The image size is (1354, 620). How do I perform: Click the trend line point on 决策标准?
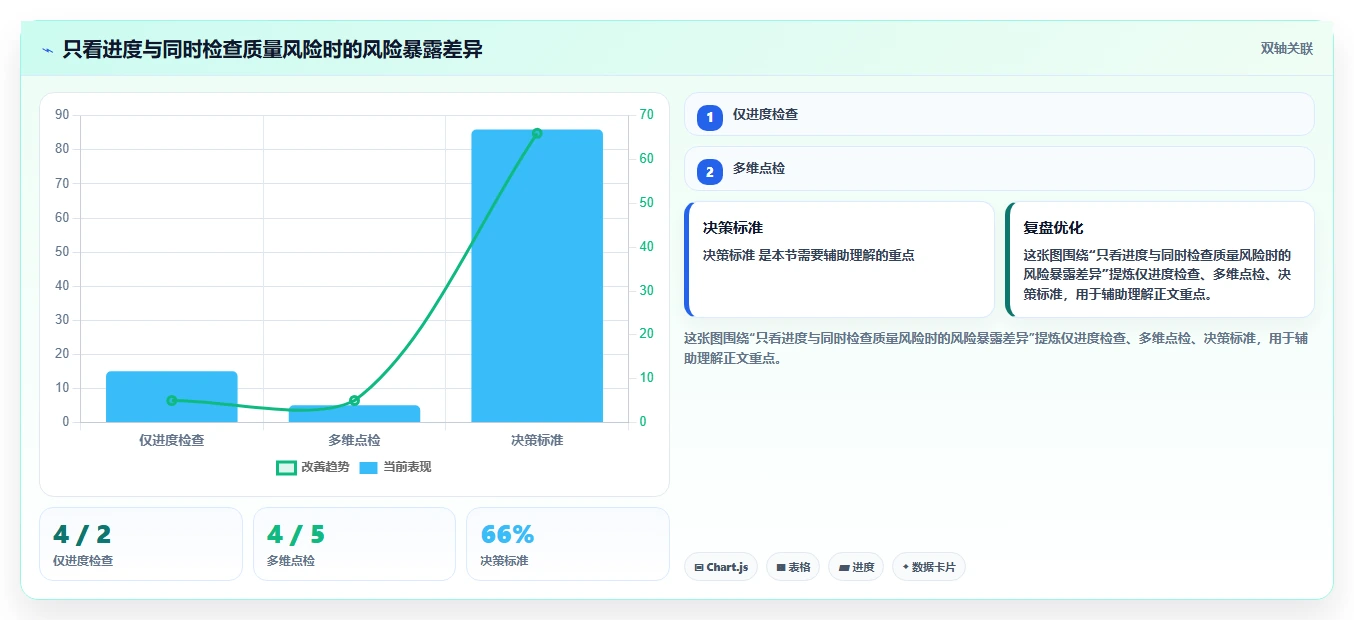coord(537,133)
